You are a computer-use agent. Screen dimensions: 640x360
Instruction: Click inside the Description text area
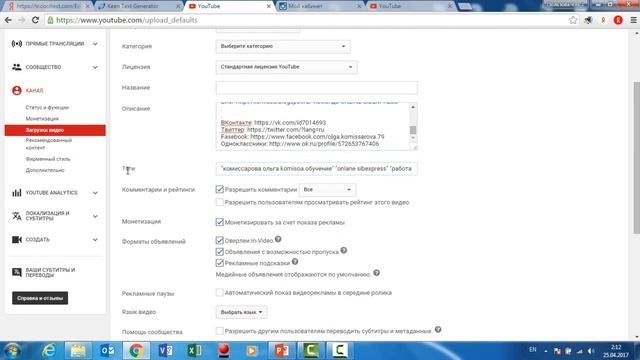[x=312, y=126]
